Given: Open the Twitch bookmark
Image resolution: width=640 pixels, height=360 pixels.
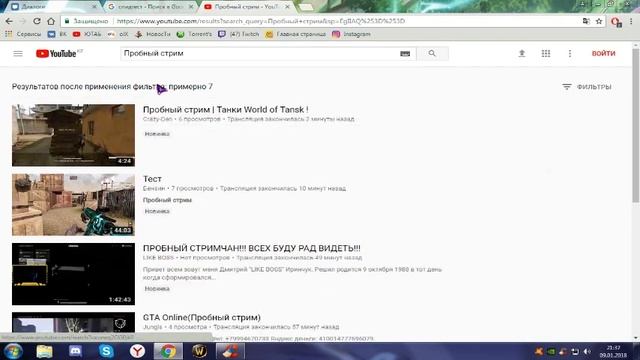Looking at the screenshot, I should [239, 34].
